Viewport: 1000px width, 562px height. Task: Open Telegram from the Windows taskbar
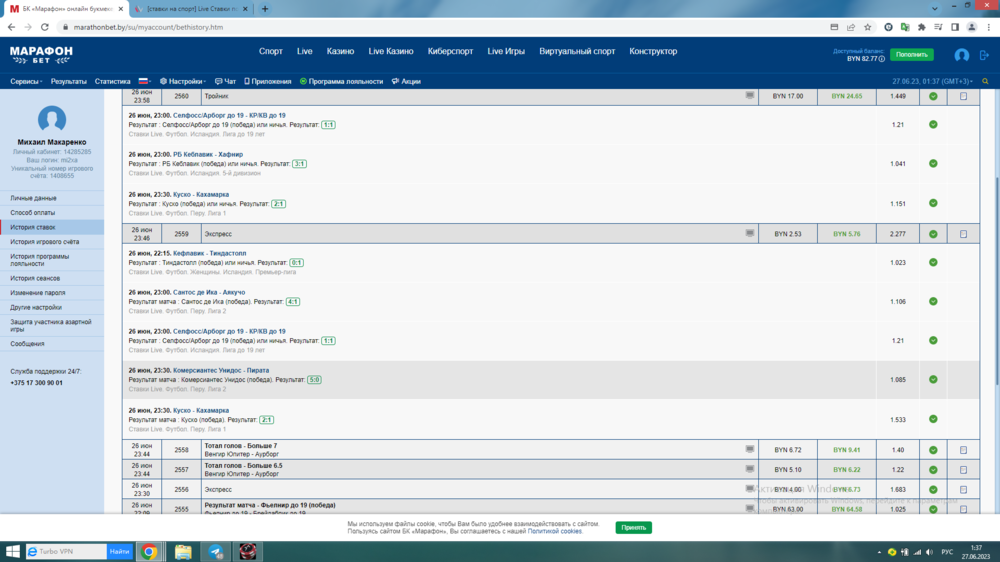point(215,551)
